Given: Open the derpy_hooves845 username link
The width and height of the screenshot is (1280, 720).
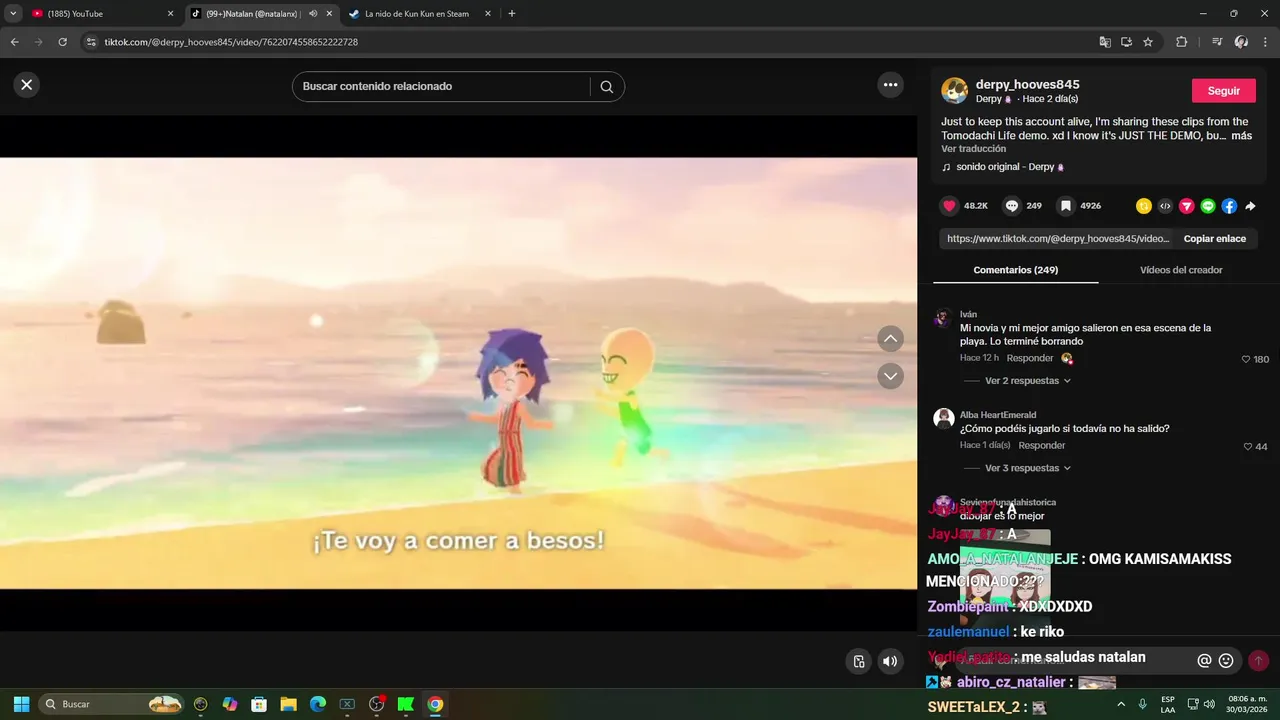Looking at the screenshot, I should coord(1028,84).
